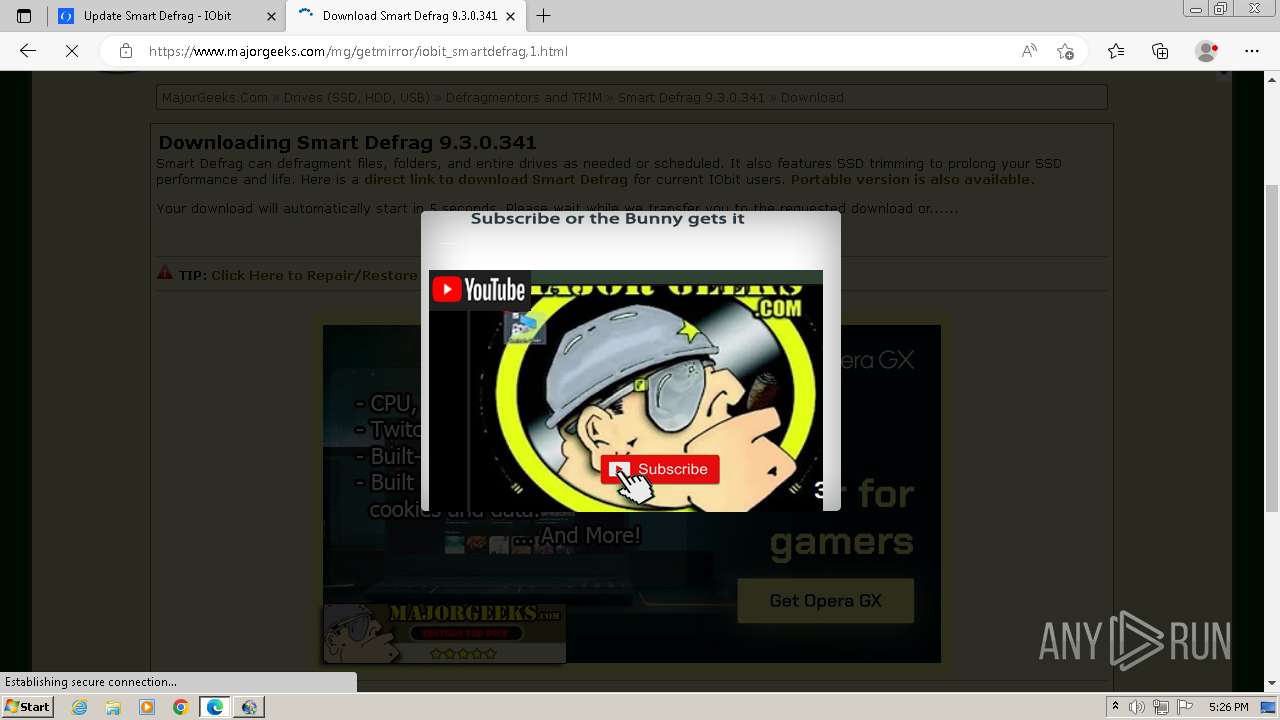This screenshot has width=1280, height=720.
Task: Click Here to Repair/Restore tip link
Action: pos(314,276)
